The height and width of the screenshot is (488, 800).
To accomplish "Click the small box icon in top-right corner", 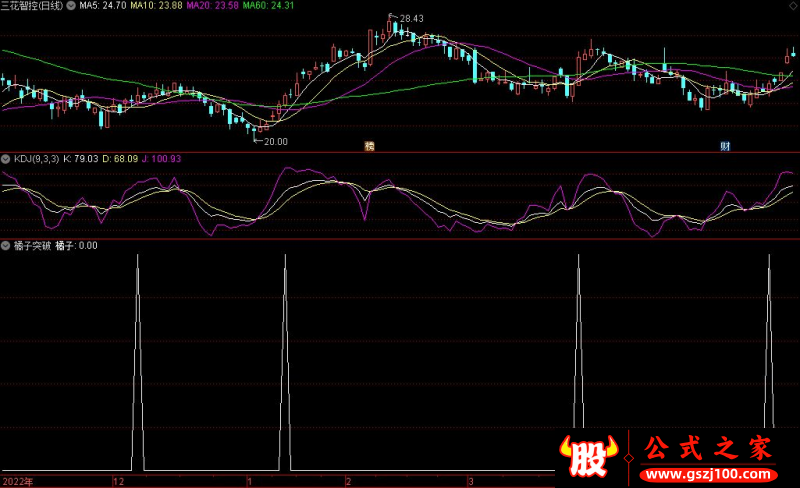I will coord(795,5).
